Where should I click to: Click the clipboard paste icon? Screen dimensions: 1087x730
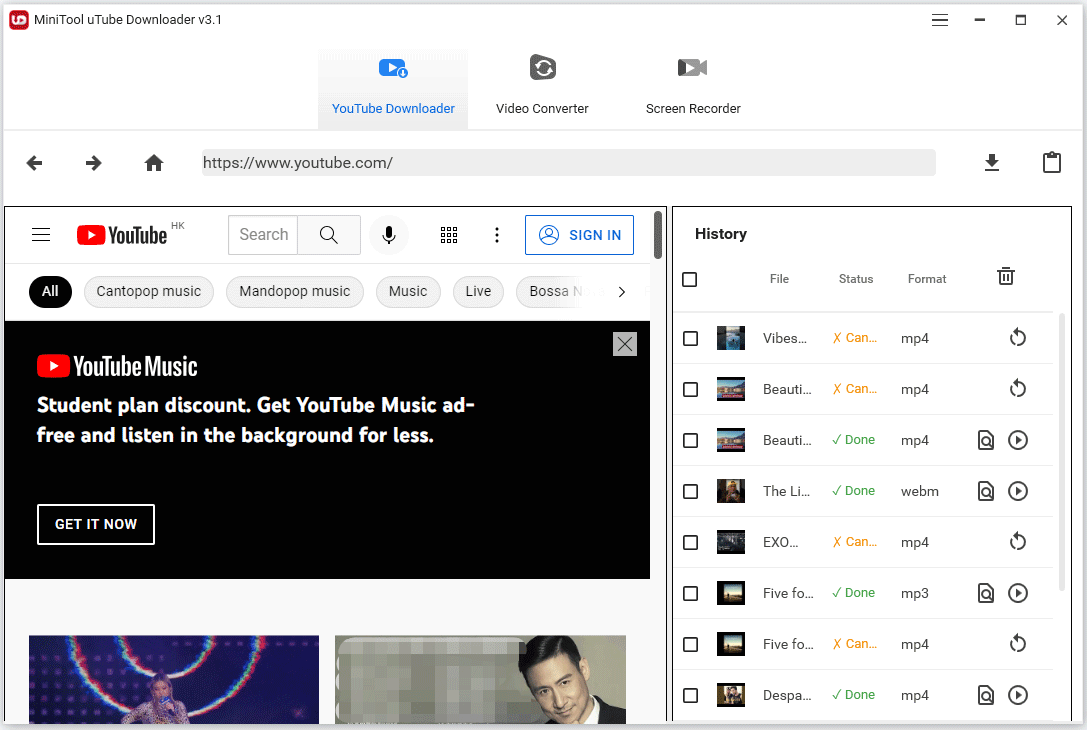tap(1052, 162)
